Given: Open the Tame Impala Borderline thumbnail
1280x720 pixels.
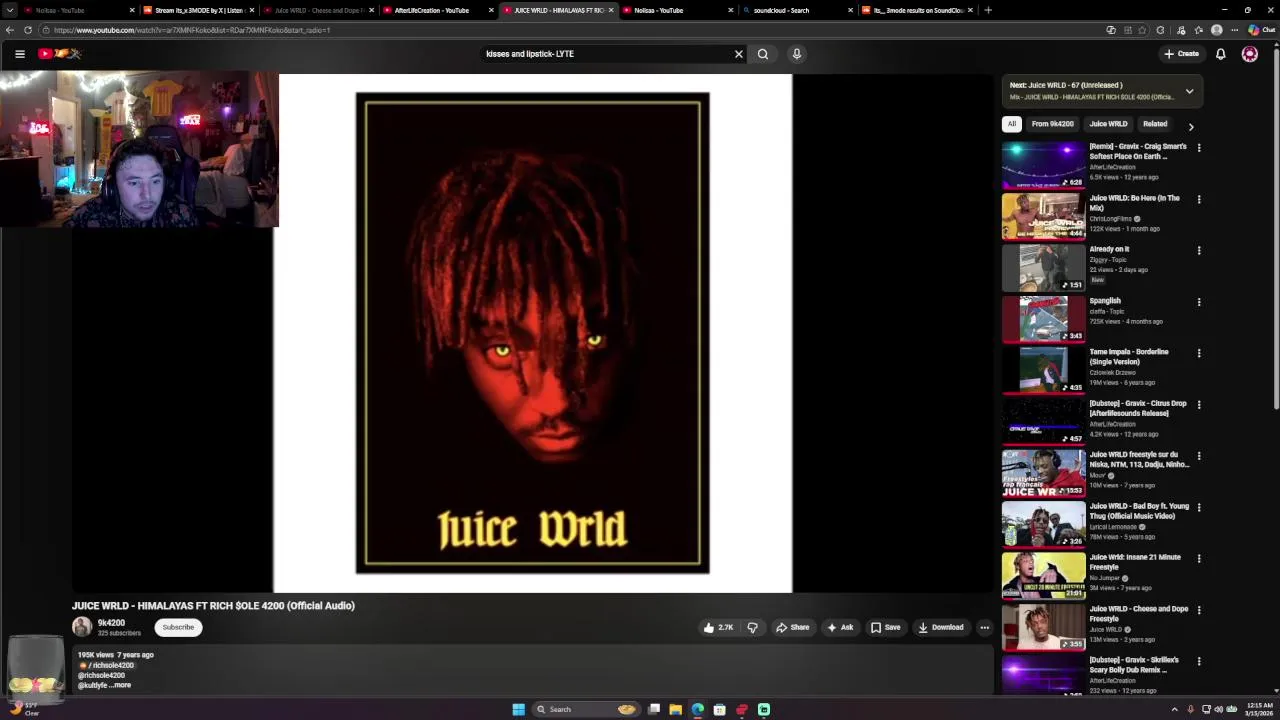Looking at the screenshot, I should point(1043,370).
